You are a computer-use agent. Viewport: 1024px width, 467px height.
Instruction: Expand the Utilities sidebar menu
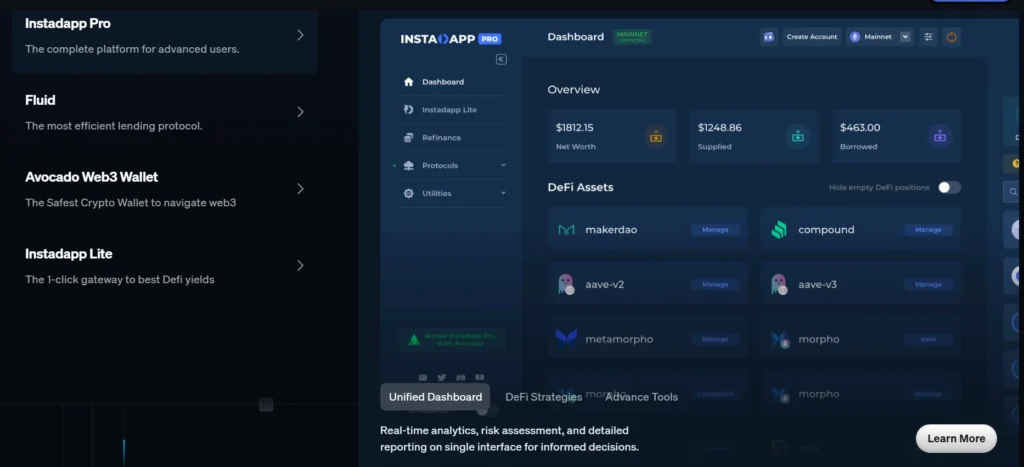click(x=503, y=193)
